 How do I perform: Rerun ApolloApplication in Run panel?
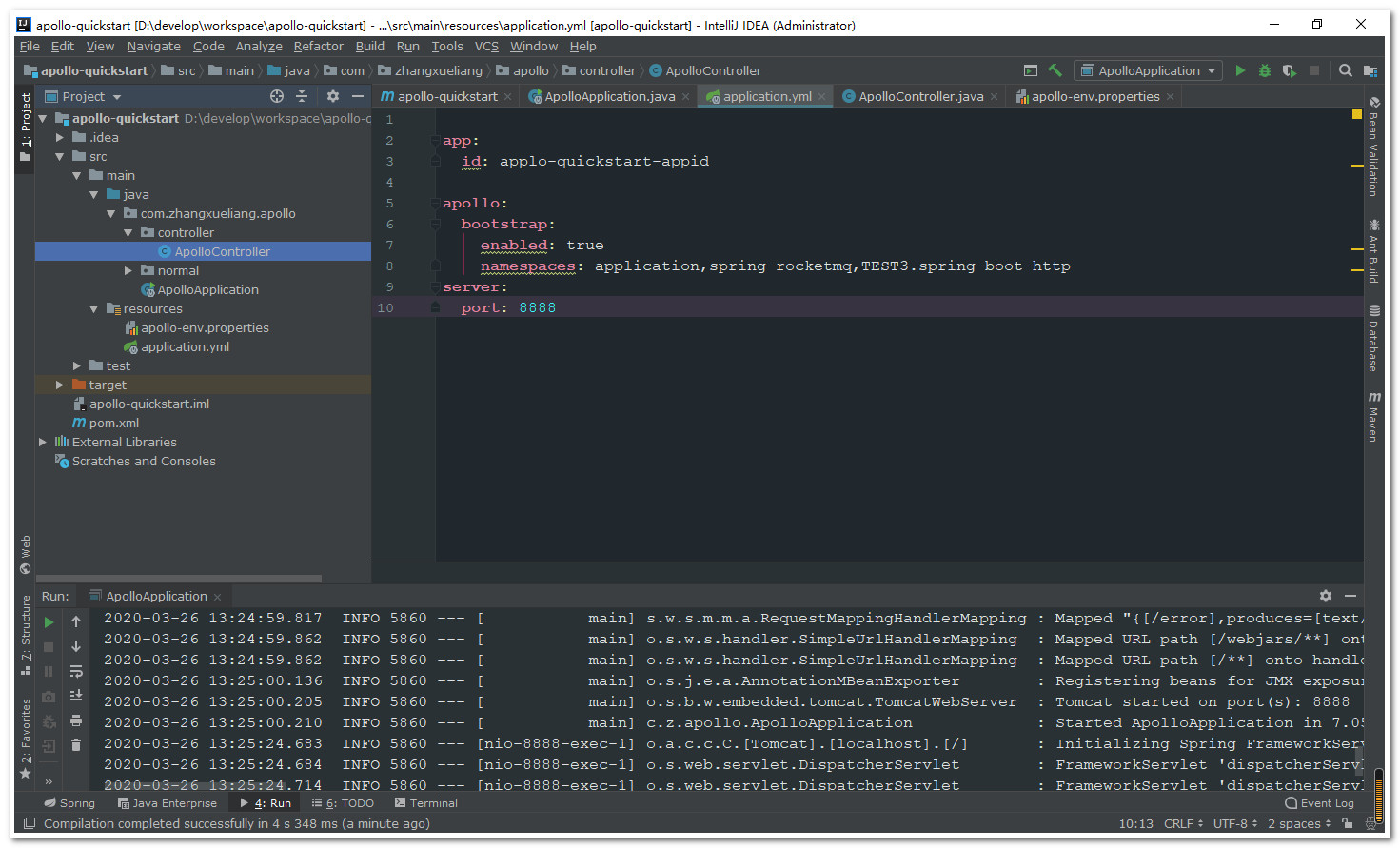(x=49, y=622)
